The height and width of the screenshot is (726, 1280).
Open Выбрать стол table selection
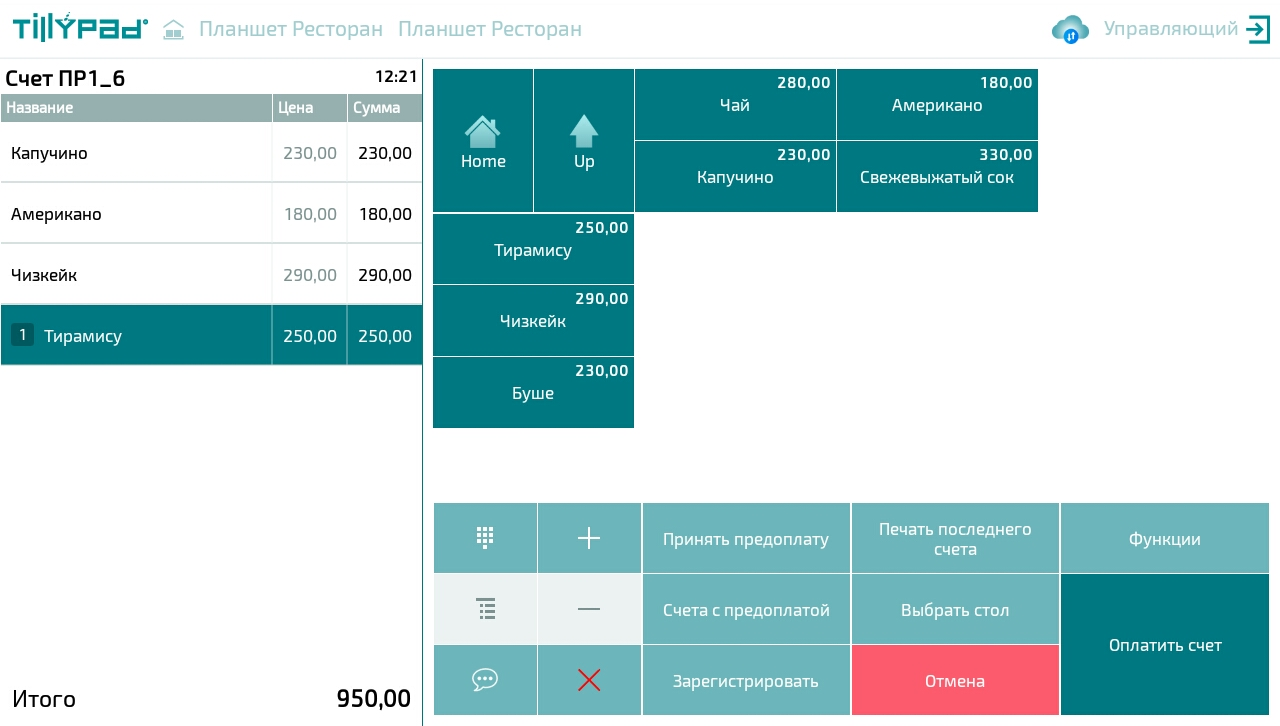(955, 610)
